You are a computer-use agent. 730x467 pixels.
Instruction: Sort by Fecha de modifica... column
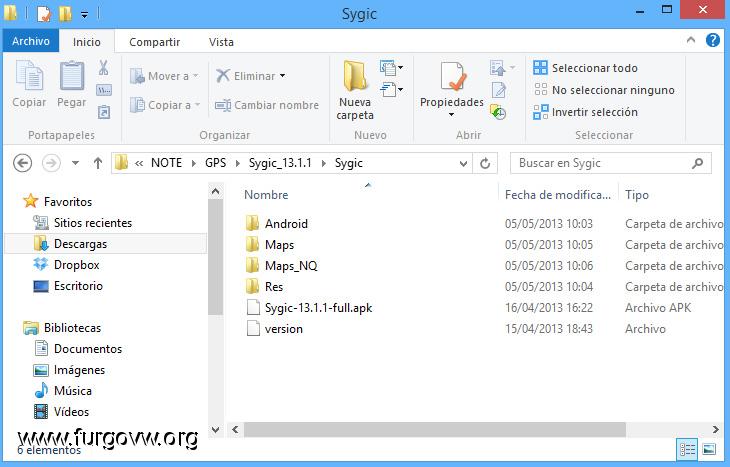click(558, 195)
